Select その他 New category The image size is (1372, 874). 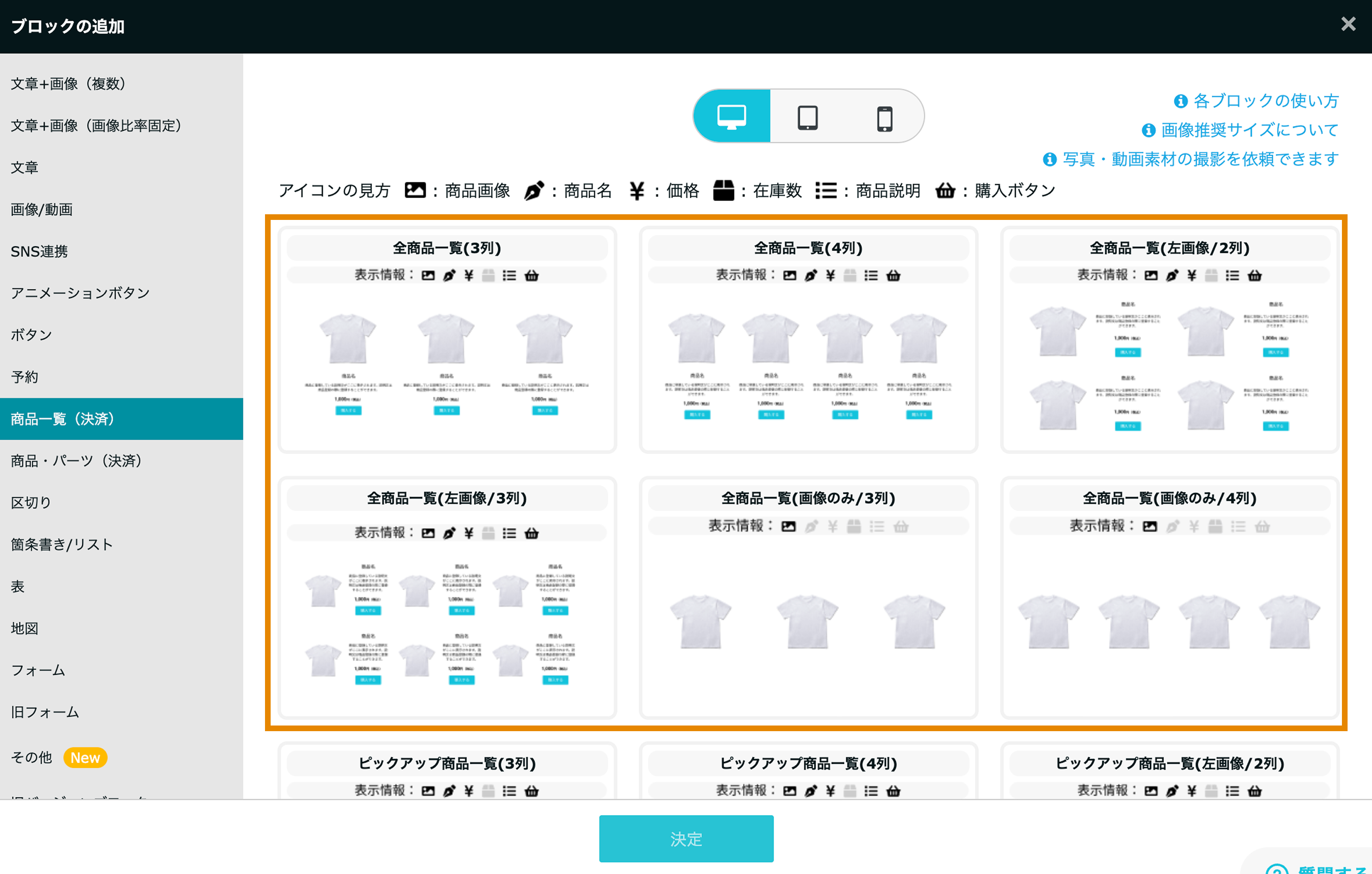pyautogui.click(x=121, y=757)
